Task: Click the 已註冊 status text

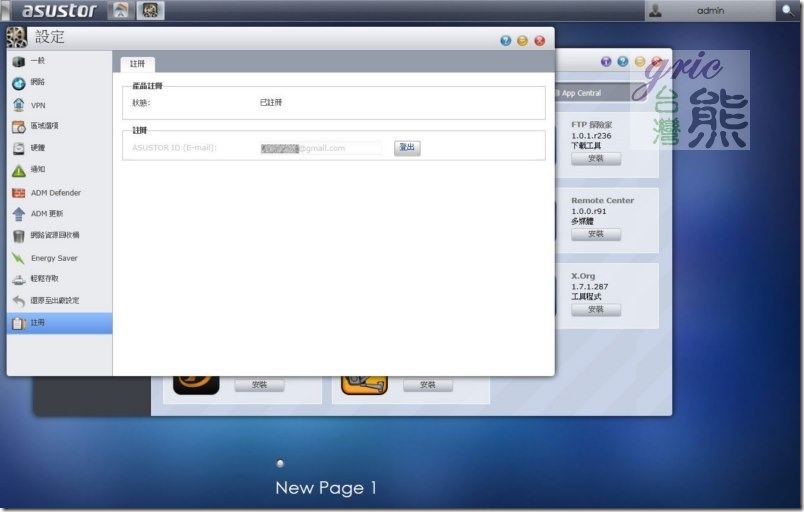Action: (271, 103)
